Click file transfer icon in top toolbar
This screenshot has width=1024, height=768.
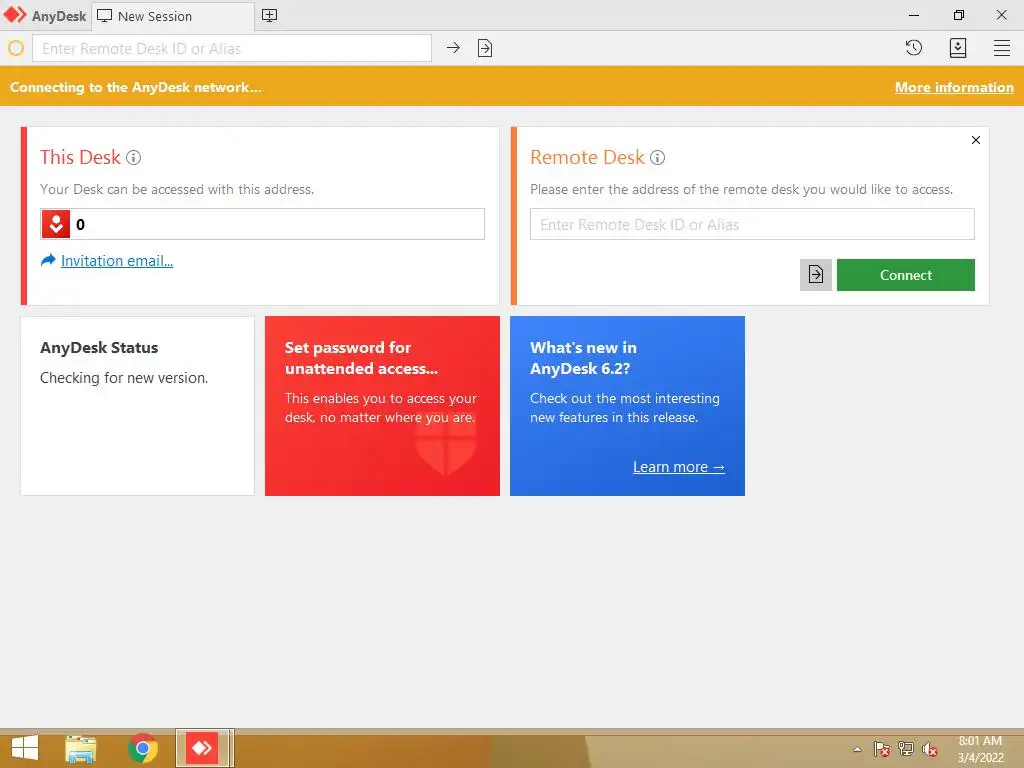pos(485,48)
